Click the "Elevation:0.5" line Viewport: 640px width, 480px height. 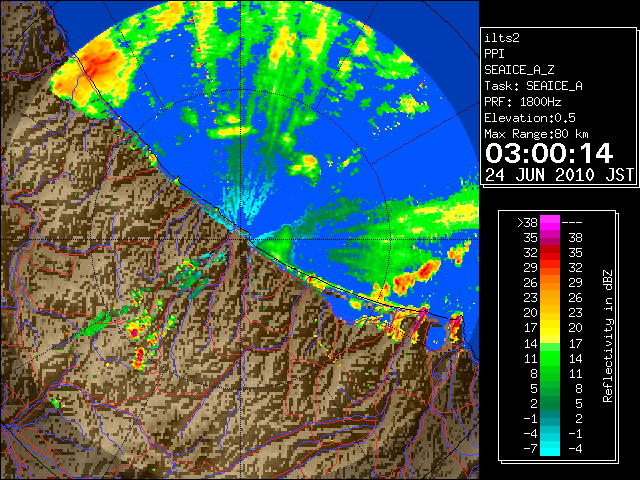click(x=530, y=118)
